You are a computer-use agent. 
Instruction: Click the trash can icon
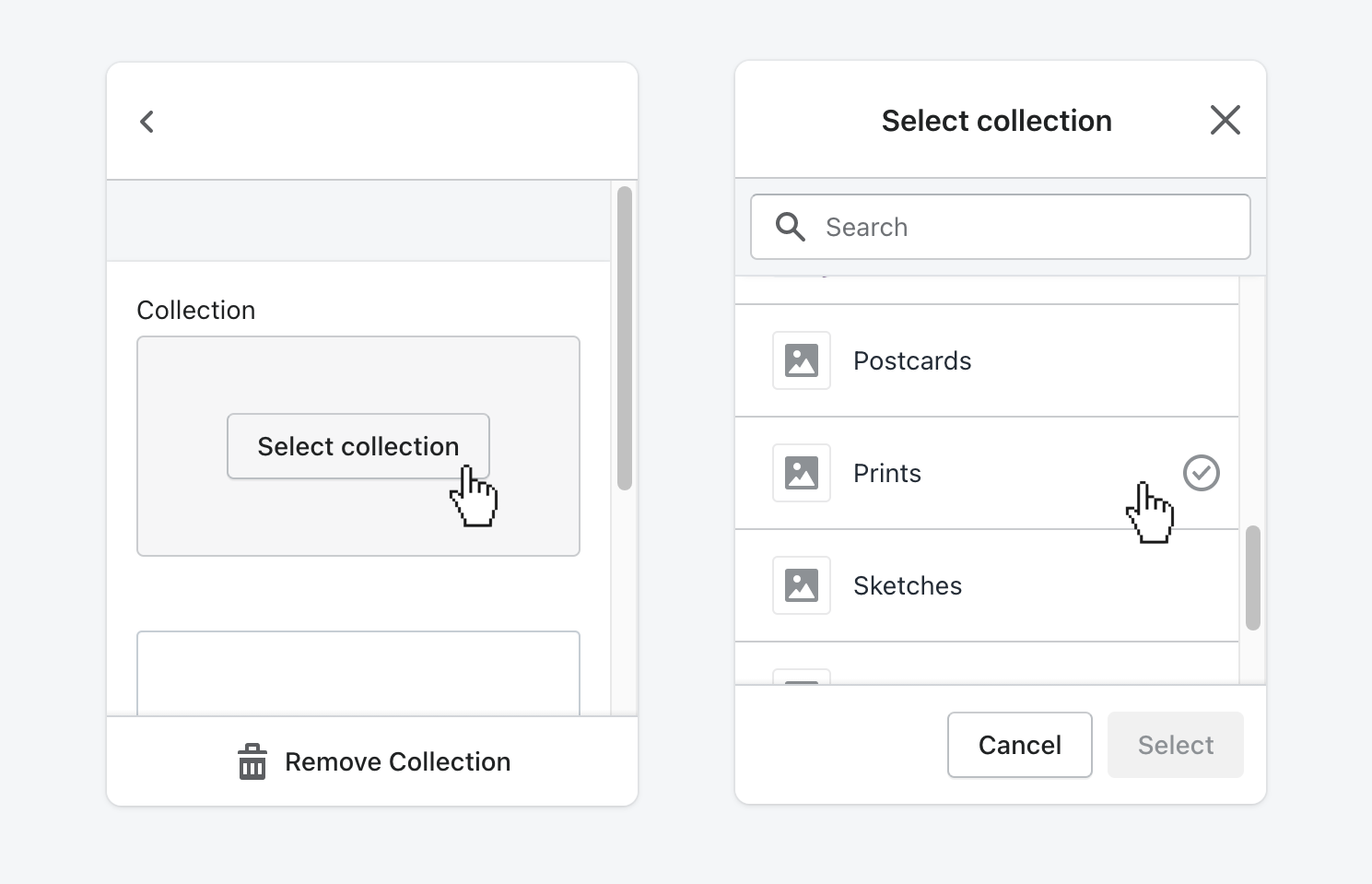coord(252,762)
